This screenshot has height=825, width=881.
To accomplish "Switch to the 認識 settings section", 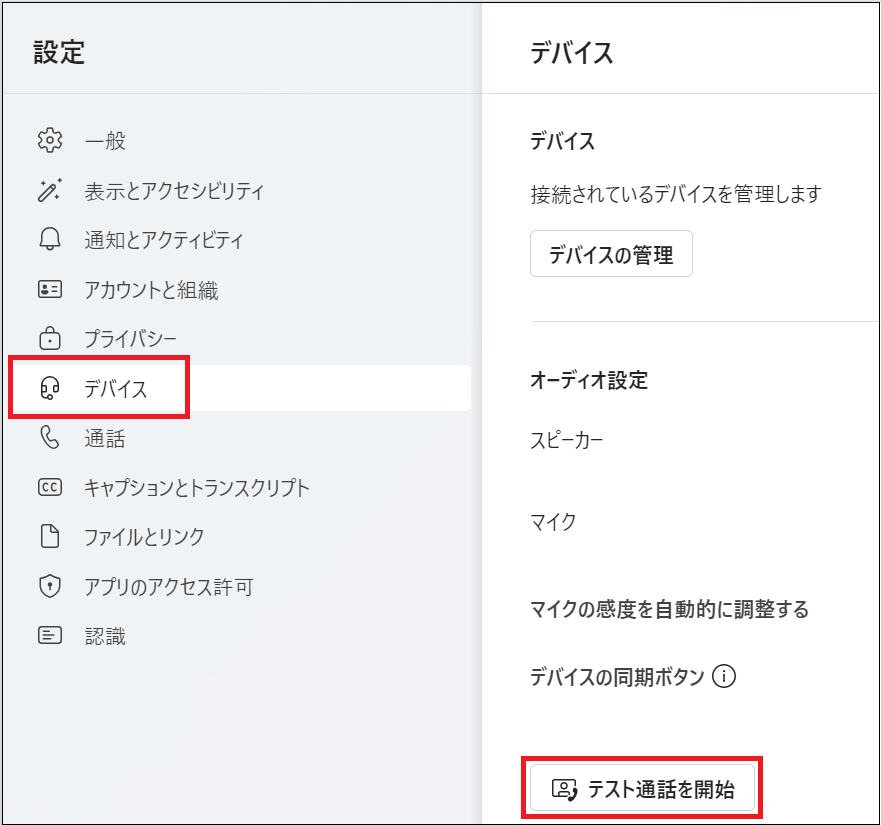I will tap(105, 636).
